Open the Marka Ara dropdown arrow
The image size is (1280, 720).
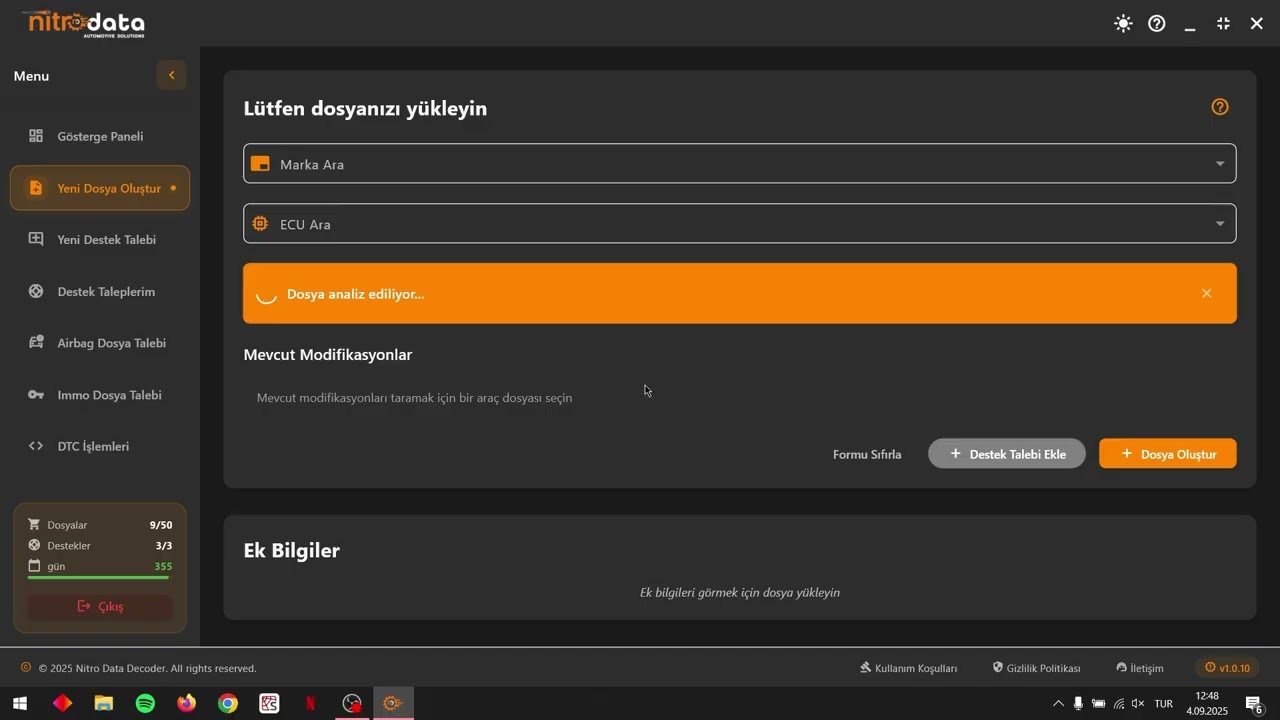pos(1219,164)
